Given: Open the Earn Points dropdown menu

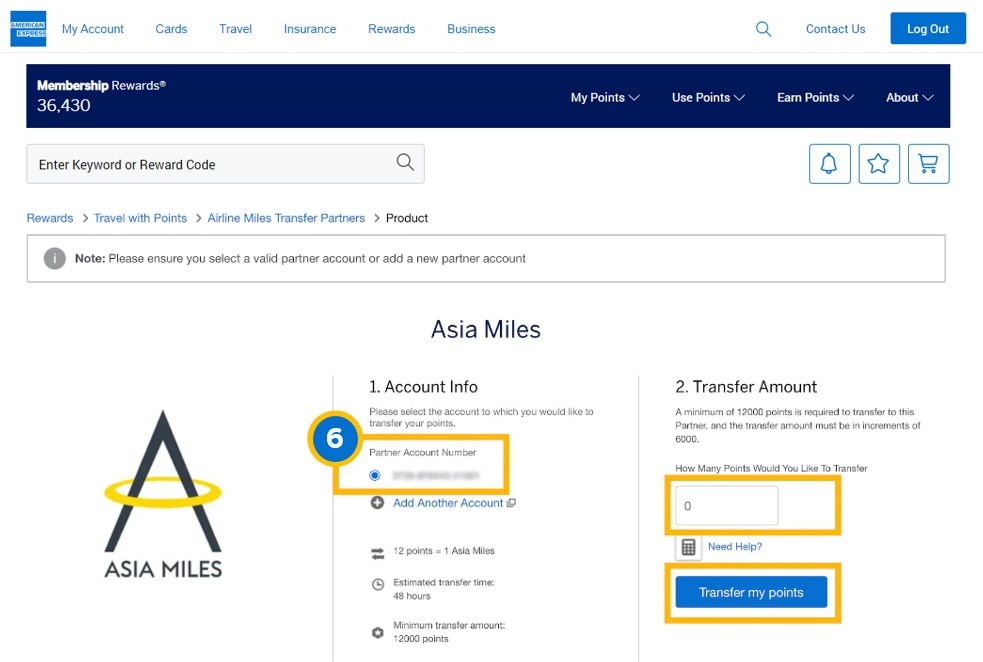Looking at the screenshot, I should 814,97.
